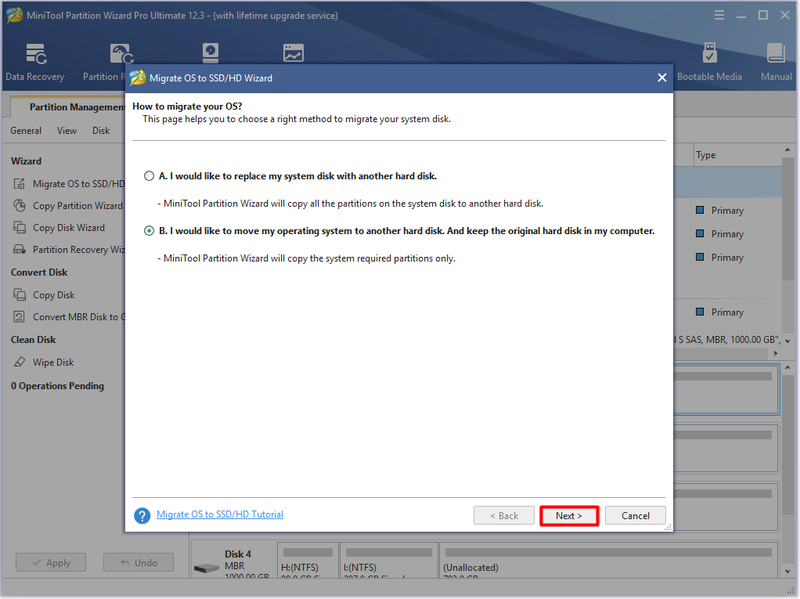Open the General menu
This screenshot has width=800, height=599.
26,131
